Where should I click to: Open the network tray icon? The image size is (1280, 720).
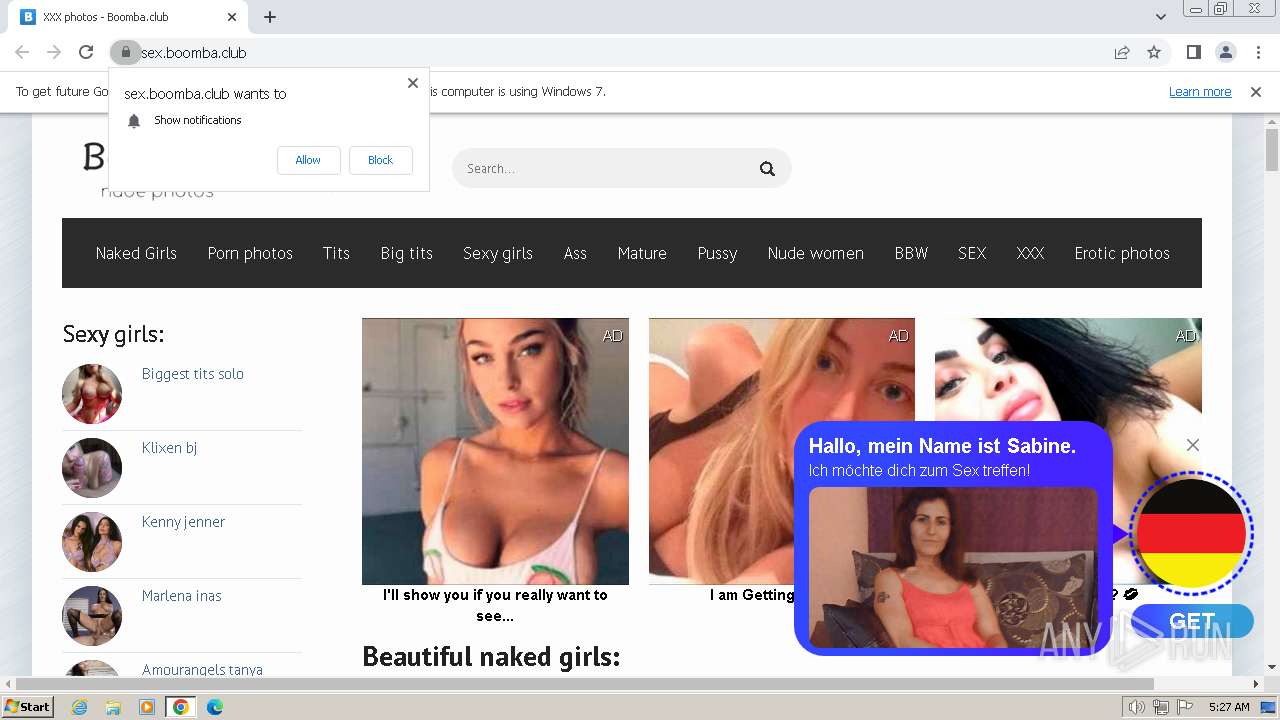[x=1161, y=707]
